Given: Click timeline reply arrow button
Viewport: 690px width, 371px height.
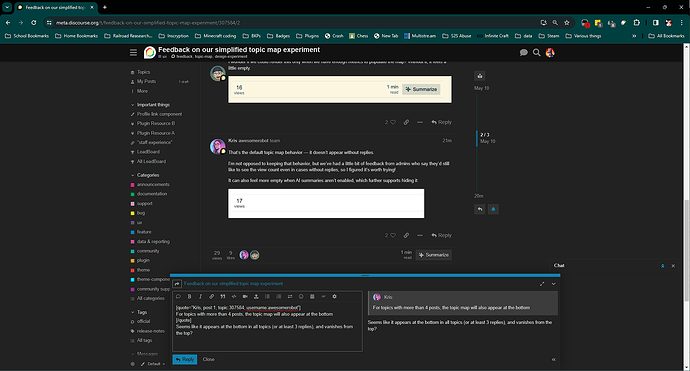Looking at the screenshot, I should (480, 209).
